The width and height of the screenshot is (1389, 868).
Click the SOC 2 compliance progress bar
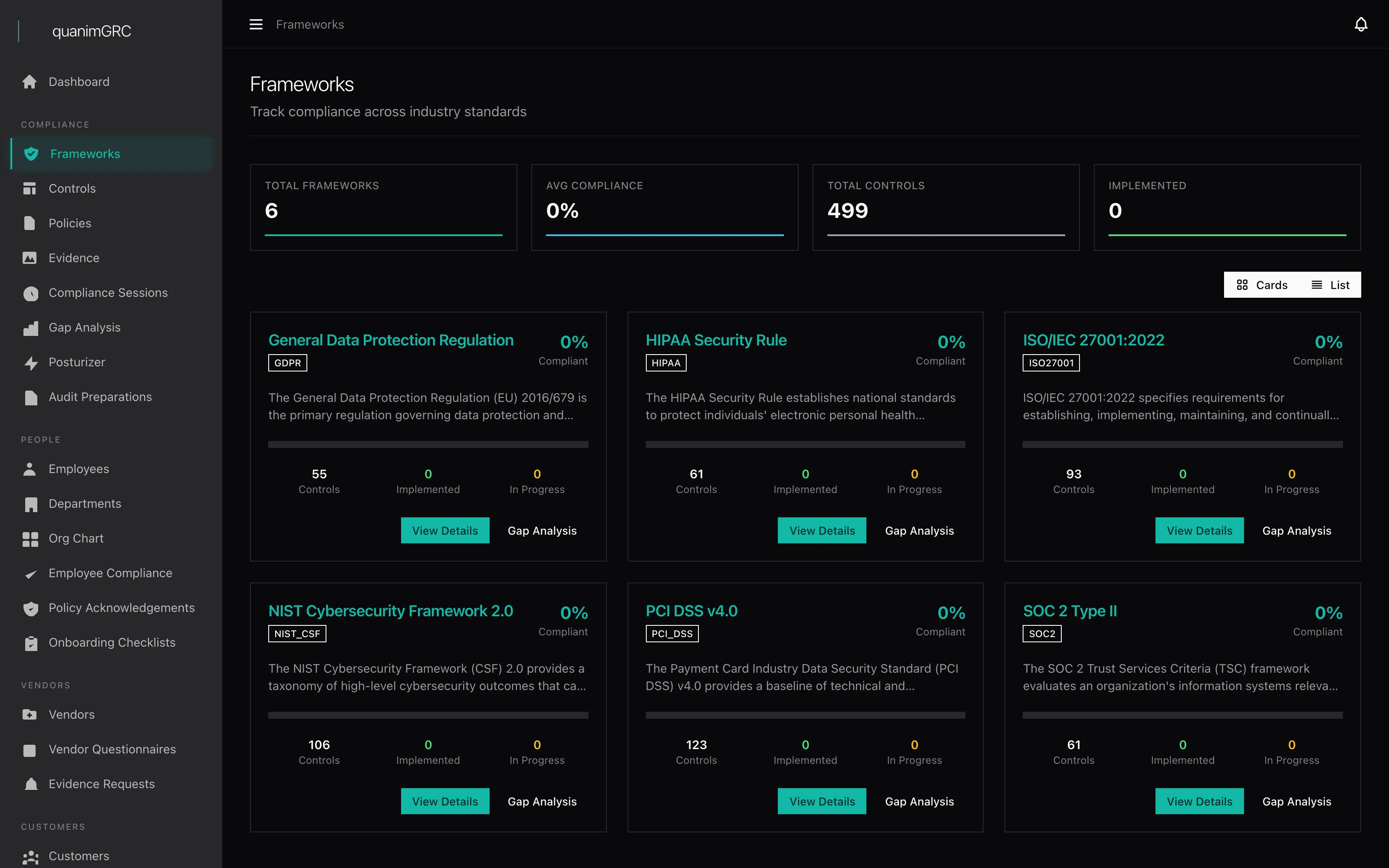coord(1182,715)
